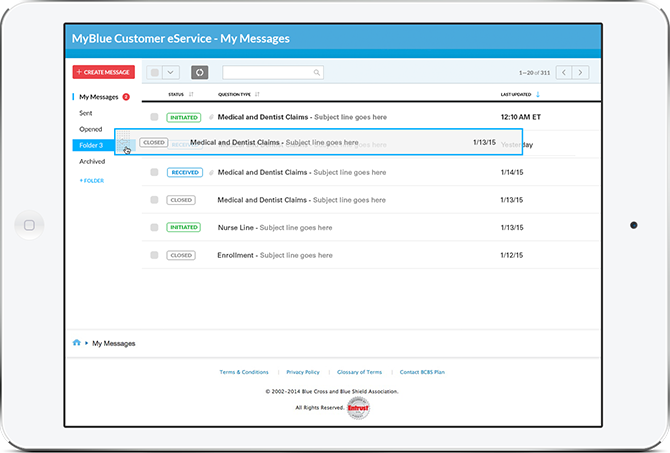Go to the next page of messages
The image size is (670, 453).
pyautogui.click(x=580, y=72)
